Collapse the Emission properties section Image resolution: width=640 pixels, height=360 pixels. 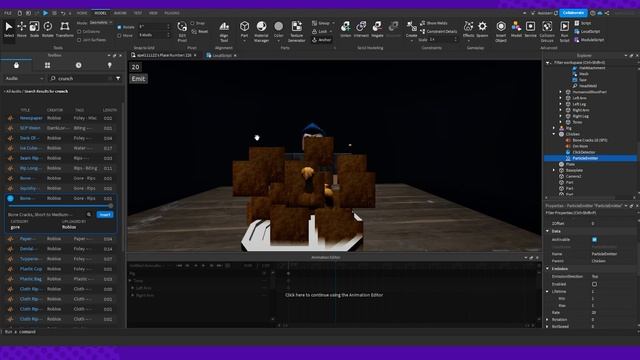[548, 269]
